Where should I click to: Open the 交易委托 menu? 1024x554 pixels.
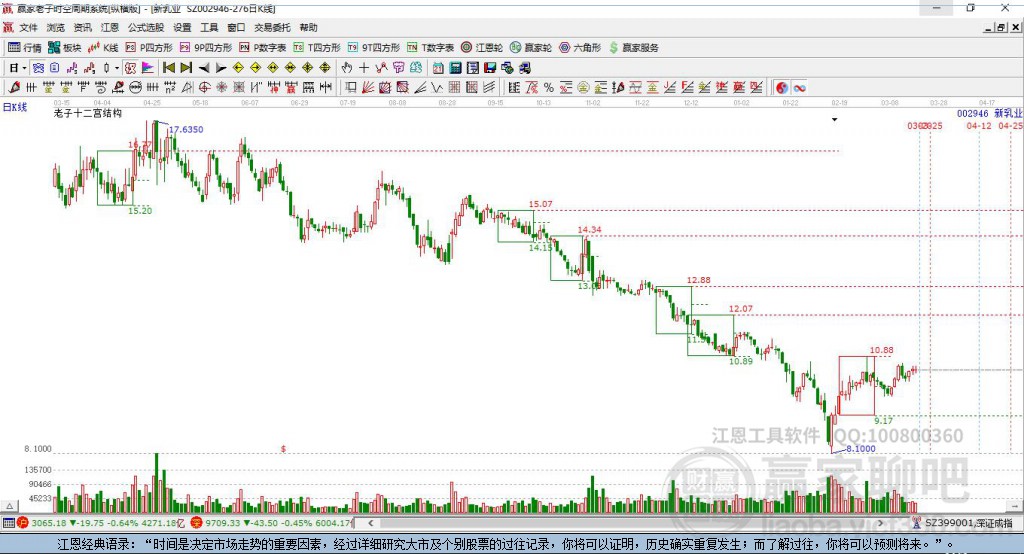tap(272, 27)
